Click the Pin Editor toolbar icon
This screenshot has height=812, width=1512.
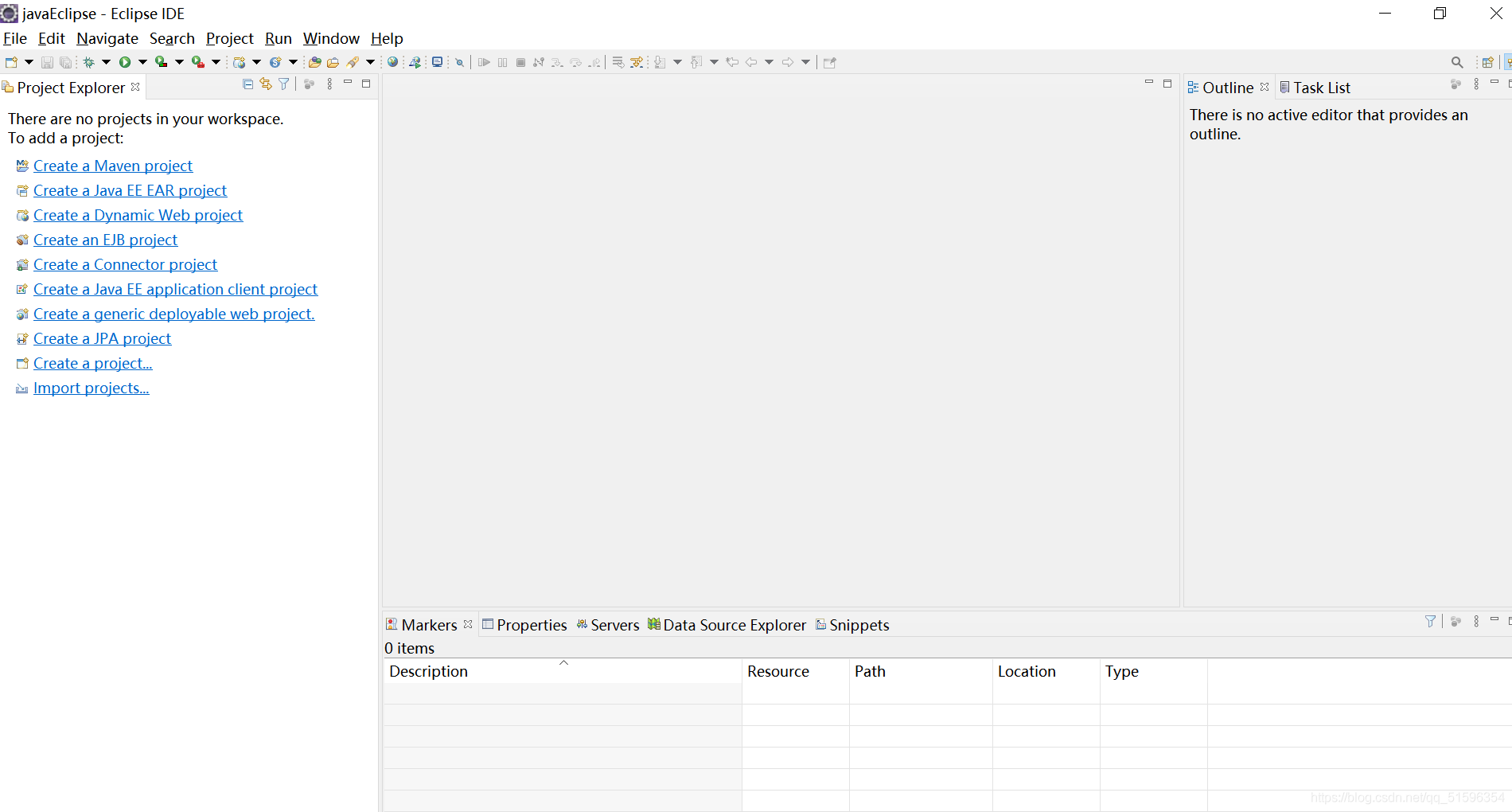pos(829,62)
